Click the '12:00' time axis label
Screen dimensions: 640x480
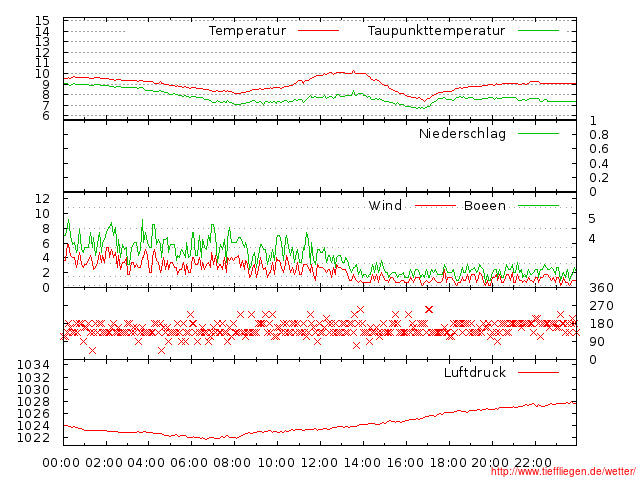coord(319,463)
